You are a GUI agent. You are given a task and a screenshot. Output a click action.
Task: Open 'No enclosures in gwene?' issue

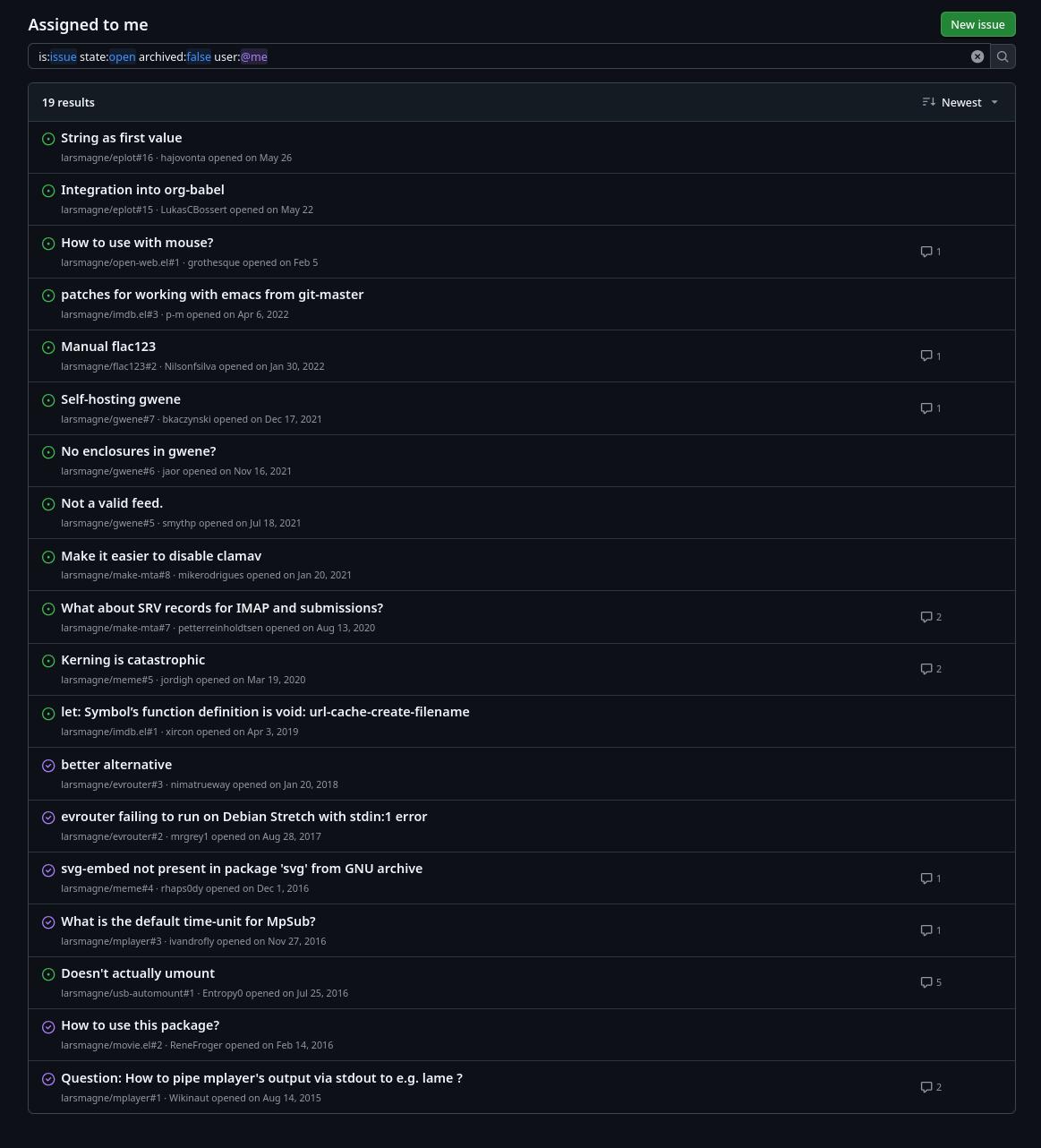tap(139, 451)
